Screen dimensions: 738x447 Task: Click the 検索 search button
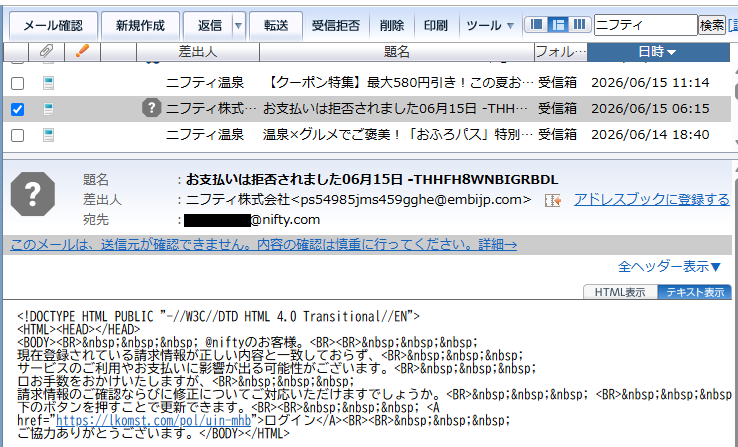pyautogui.click(x=712, y=25)
